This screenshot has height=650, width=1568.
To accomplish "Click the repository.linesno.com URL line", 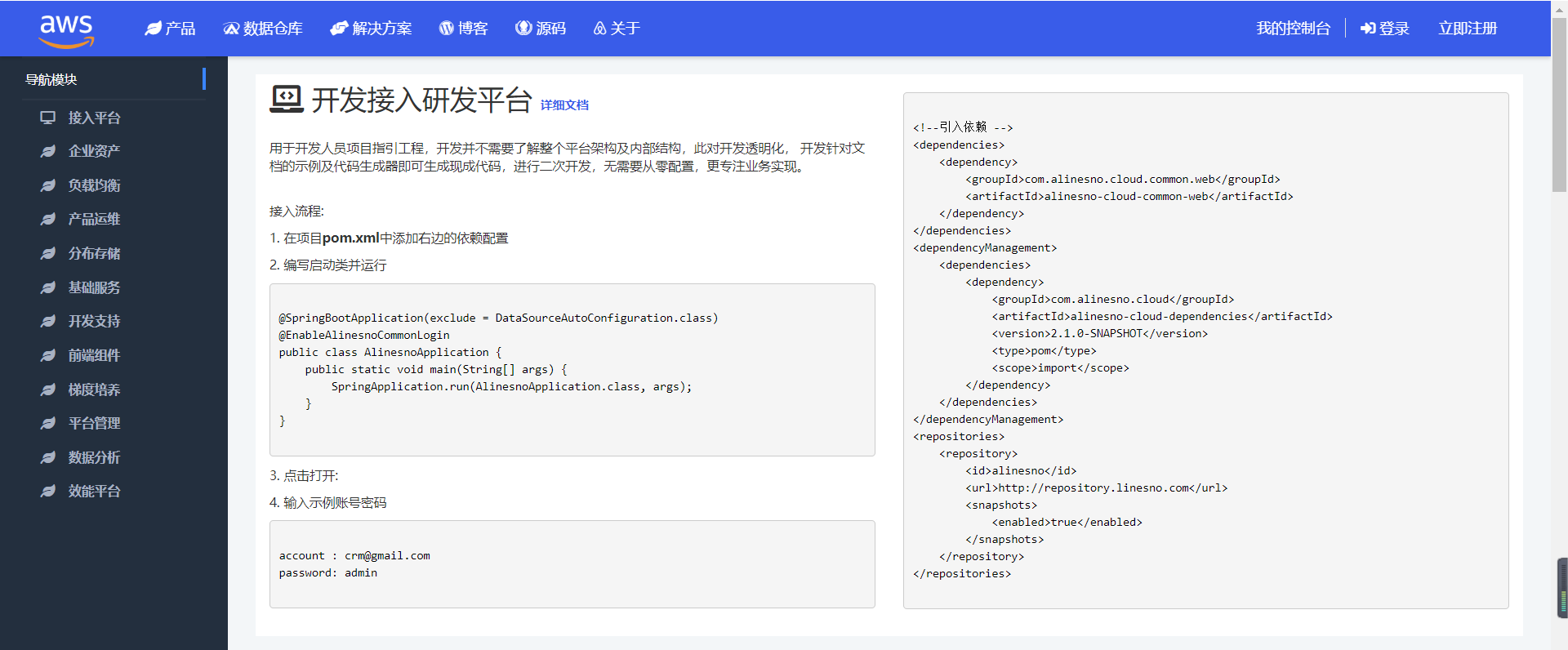I will click(x=1096, y=487).
